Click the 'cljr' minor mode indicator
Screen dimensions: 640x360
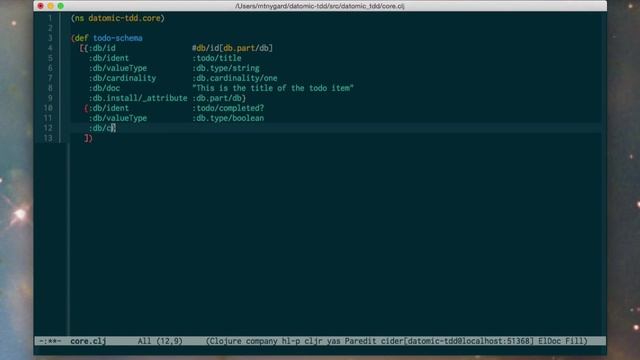[x=313, y=341]
